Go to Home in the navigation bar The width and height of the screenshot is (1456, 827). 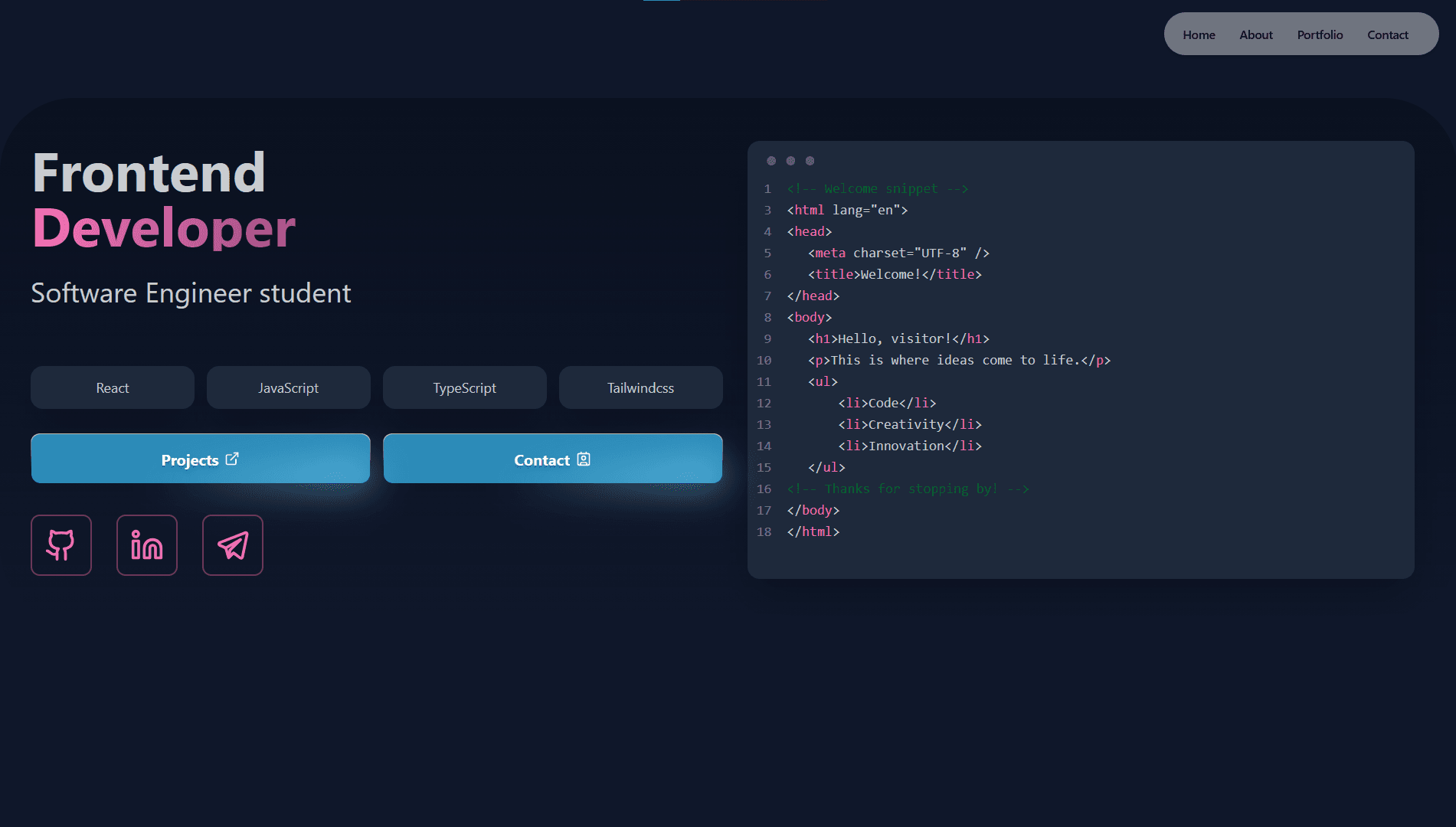click(1199, 34)
